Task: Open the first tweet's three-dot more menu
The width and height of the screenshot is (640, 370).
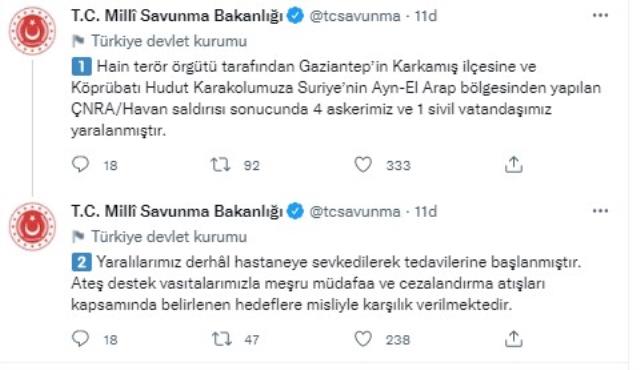Action: pos(600,16)
